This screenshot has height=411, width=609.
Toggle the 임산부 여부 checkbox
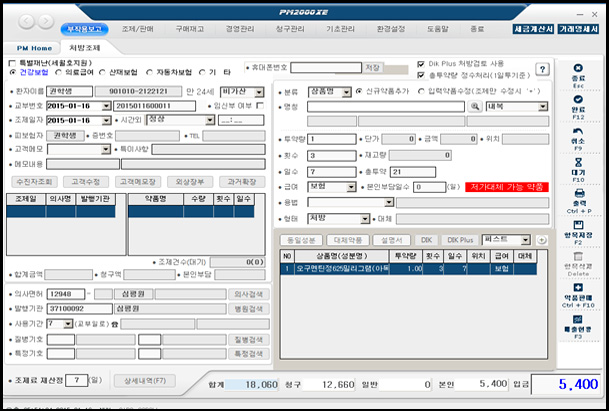click(260, 106)
